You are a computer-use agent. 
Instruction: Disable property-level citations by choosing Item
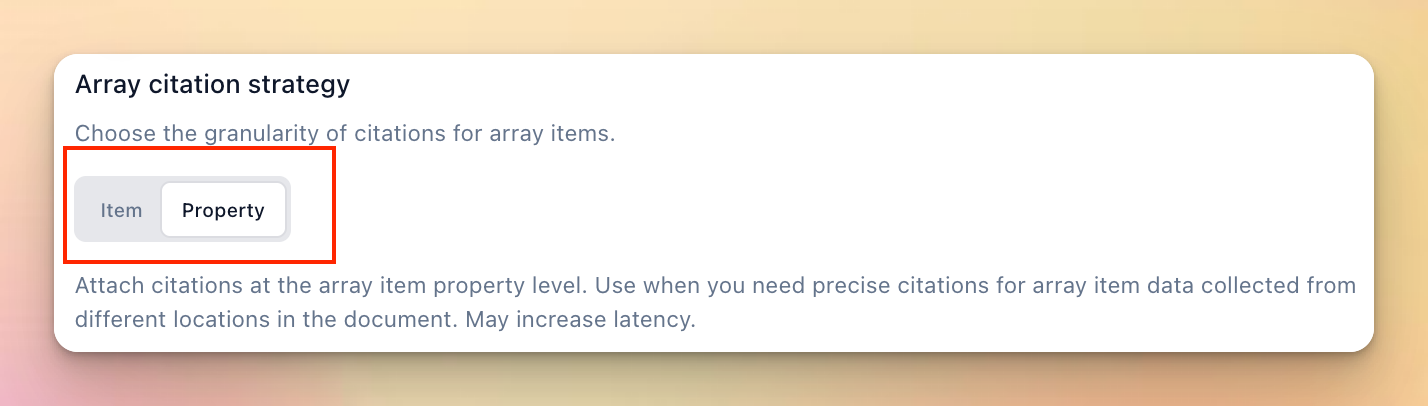[121, 211]
